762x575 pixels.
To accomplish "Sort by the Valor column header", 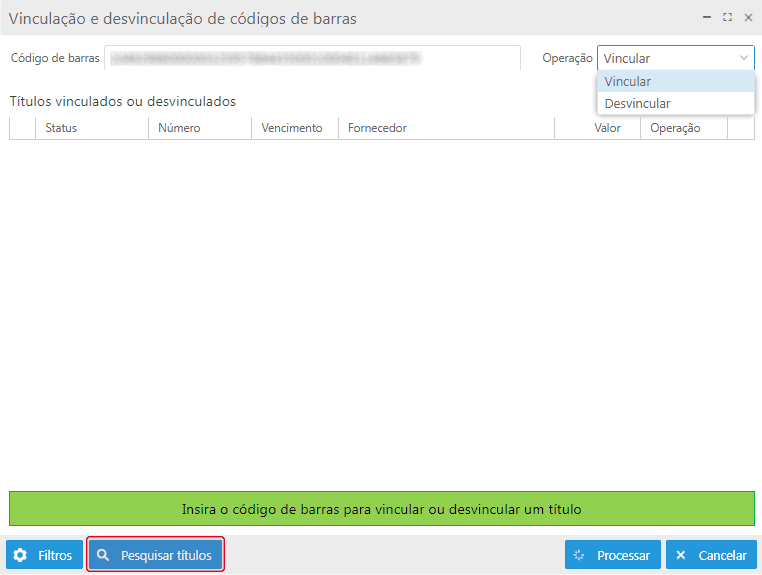I will [x=607, y=128].
